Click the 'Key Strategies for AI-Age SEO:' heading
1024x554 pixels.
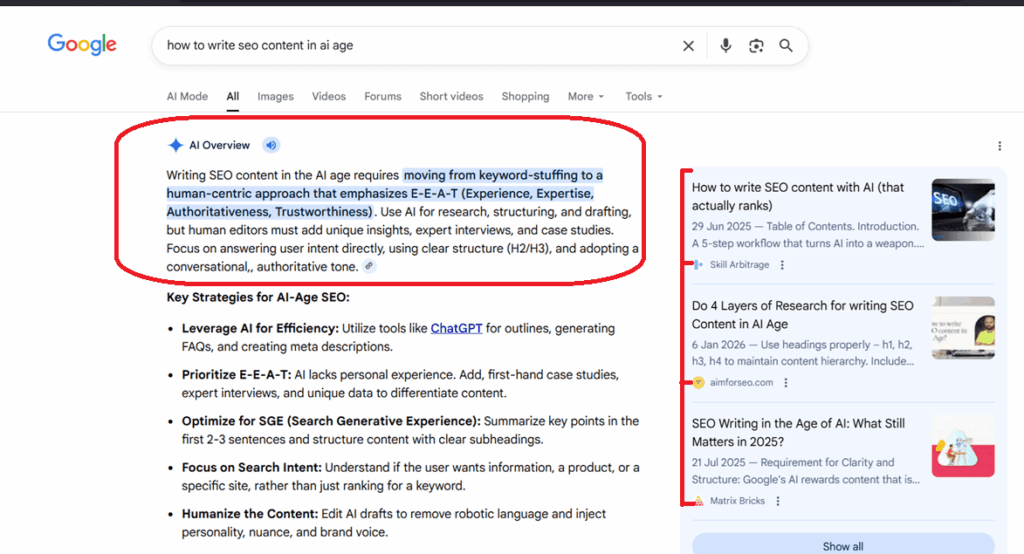click(258, 297)
